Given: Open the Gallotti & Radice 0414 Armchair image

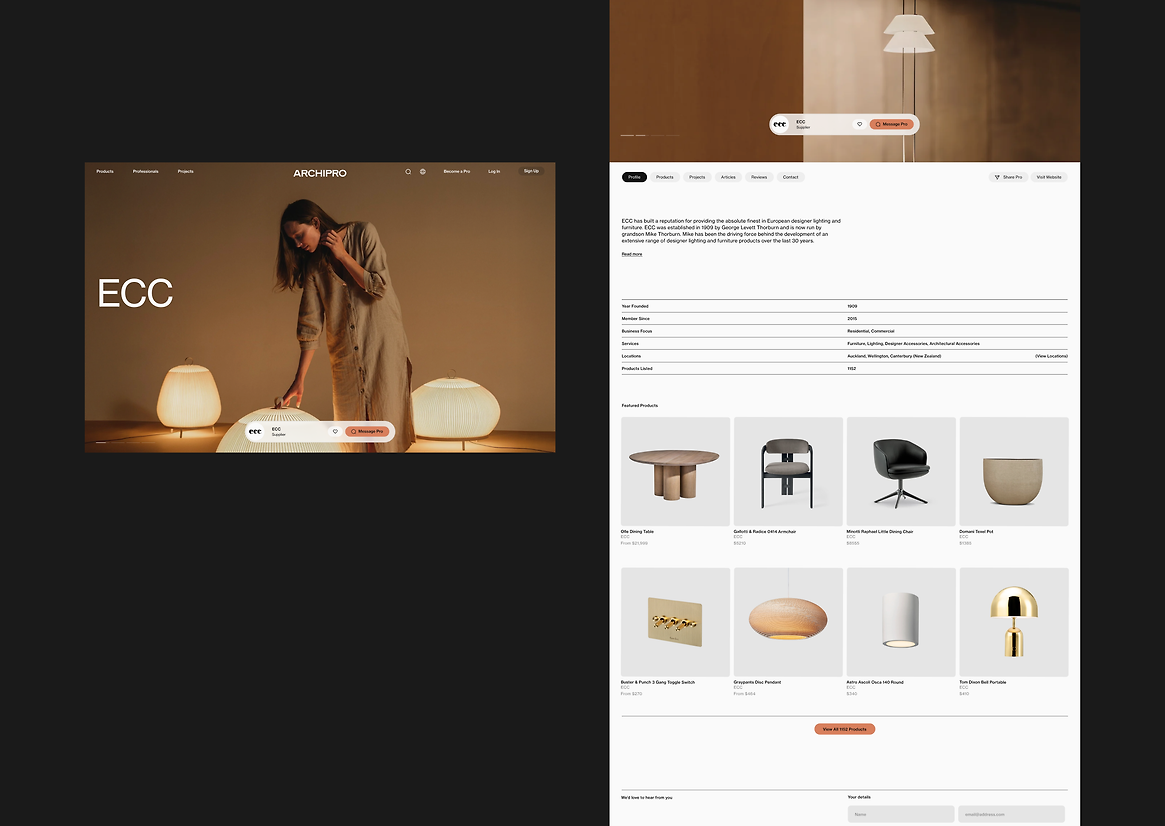Looking at the screenshot, I should coord(788,472).
